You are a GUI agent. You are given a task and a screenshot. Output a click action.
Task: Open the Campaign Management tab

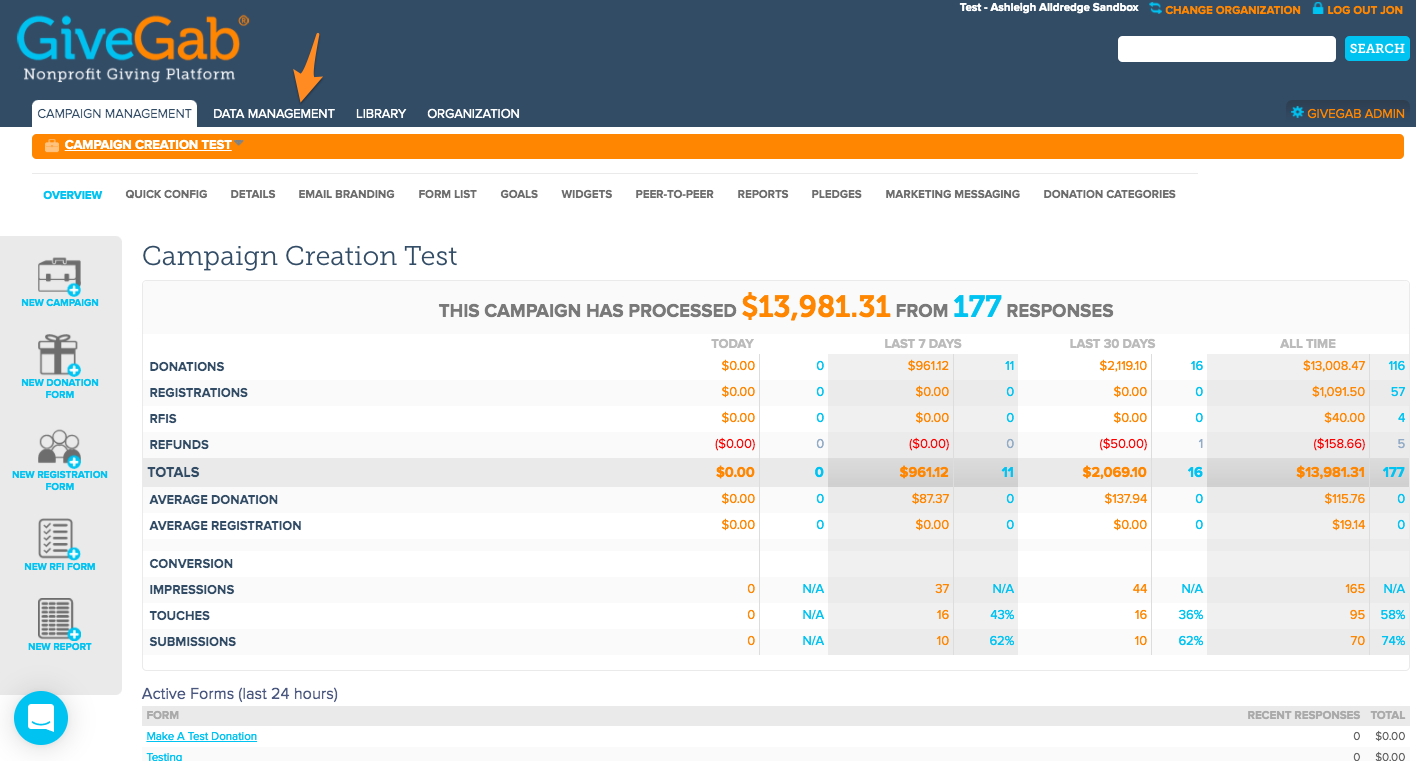(x=114, y=114)
